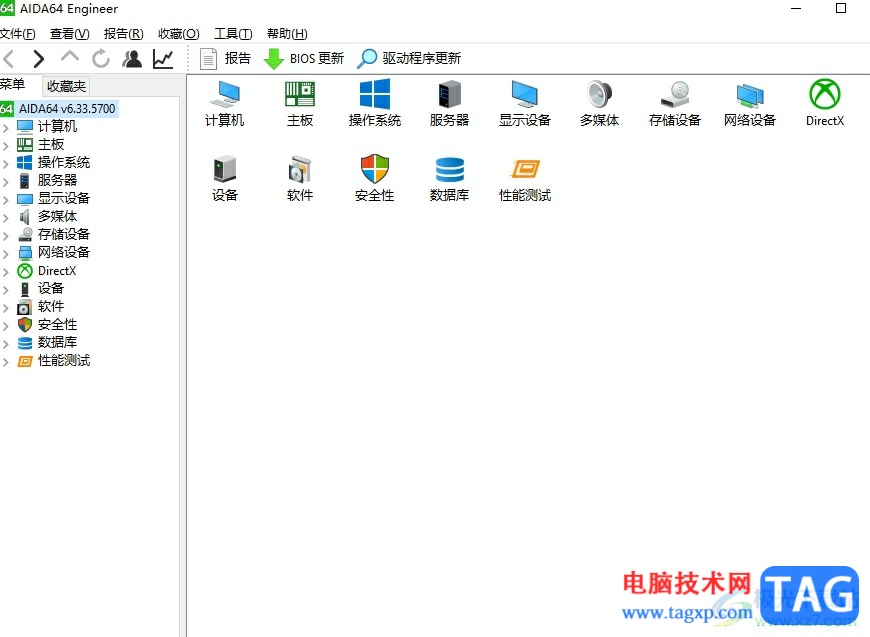The image size is (870, 637).
Task: Click the Forward navigation arrow
Action: [x=38, y=58]
